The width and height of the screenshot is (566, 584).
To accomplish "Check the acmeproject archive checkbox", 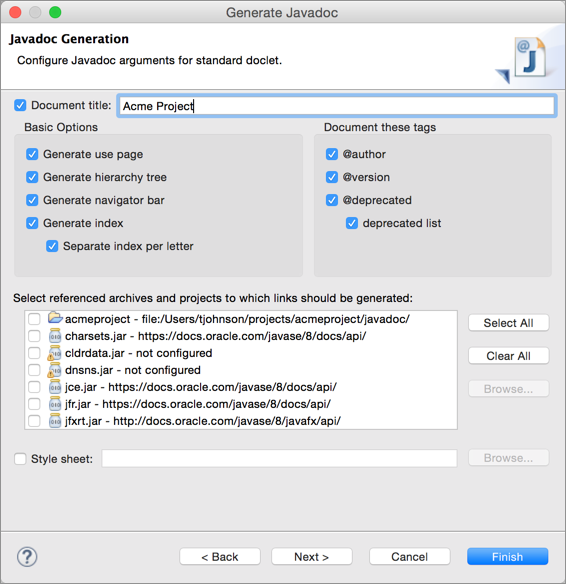I will coord(34,319).
